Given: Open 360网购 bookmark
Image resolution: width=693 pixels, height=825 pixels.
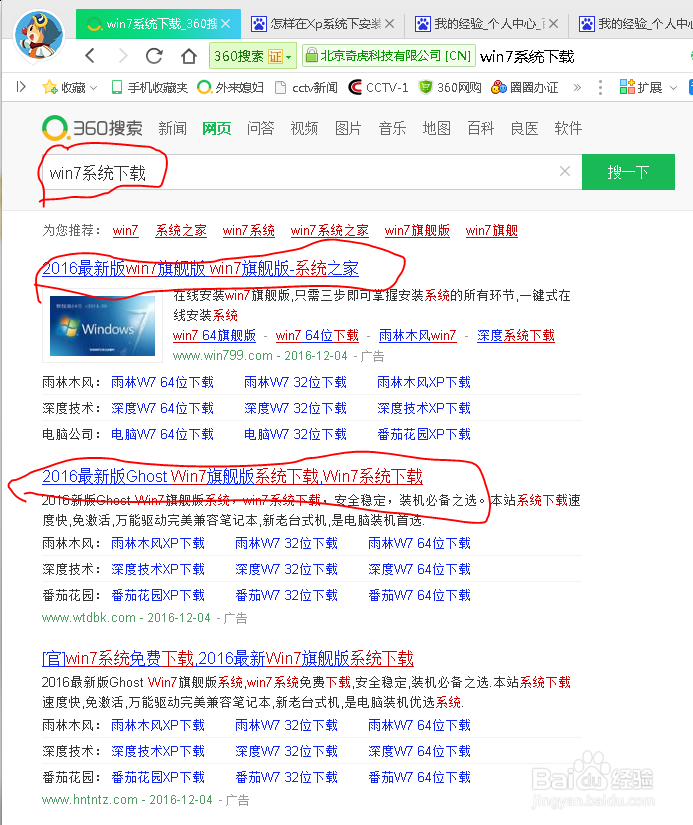Looking at the screenshot, I should tap(450, 87).
